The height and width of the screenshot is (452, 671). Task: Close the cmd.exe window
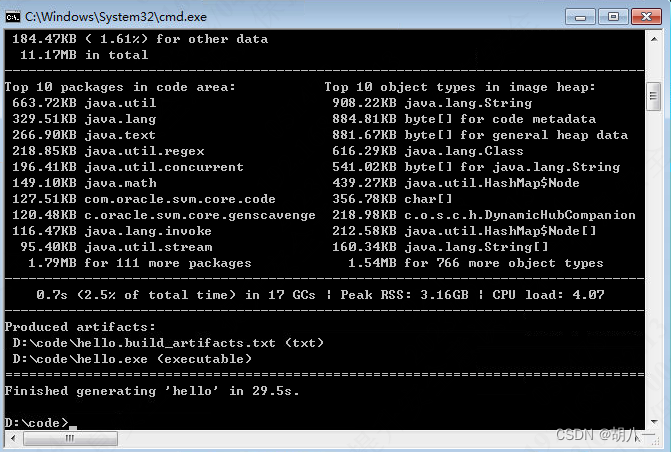tap(647, 17)
